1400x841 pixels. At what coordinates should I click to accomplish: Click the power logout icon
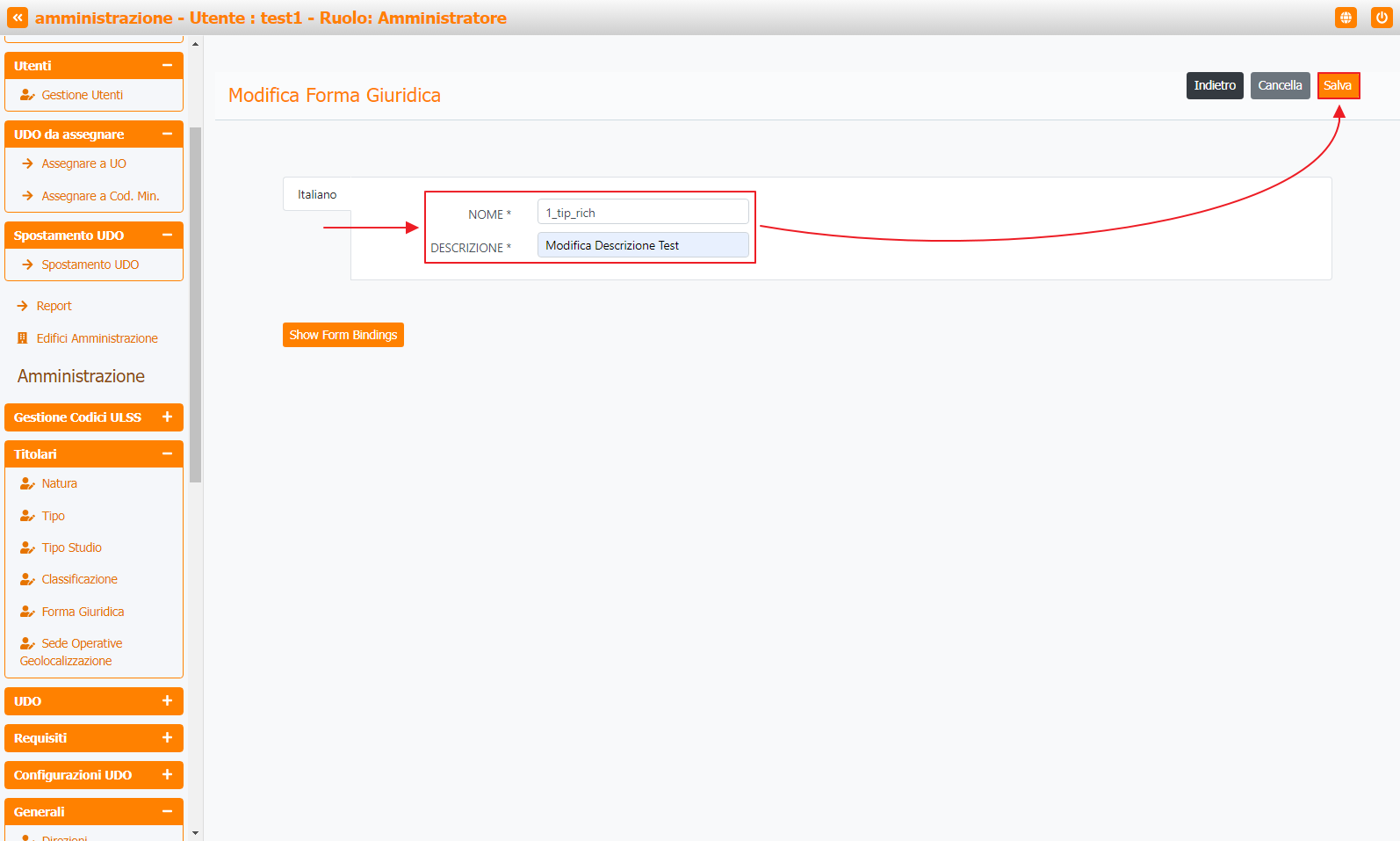(x=1381, y=18)
